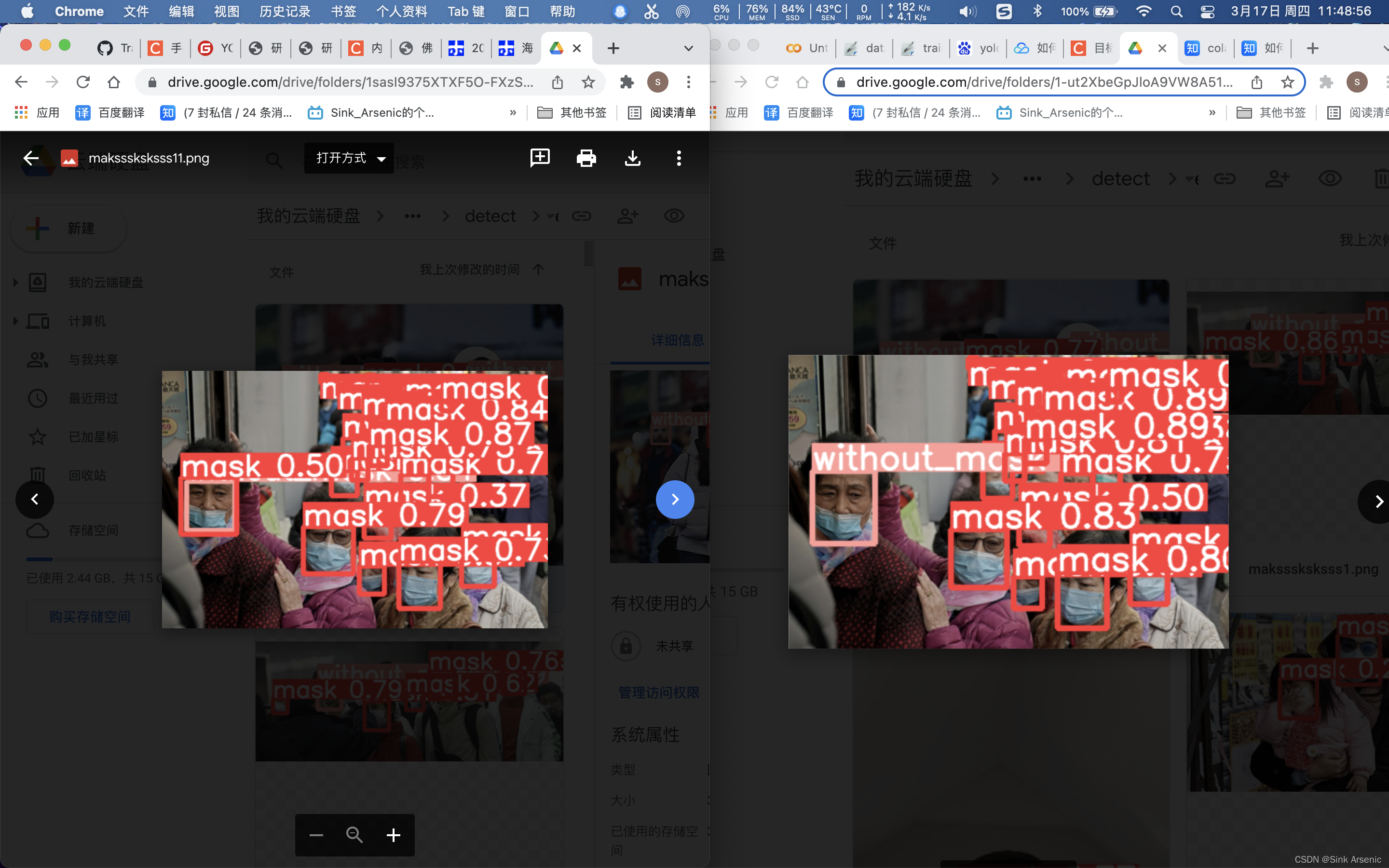This screenshot has width=1389, height=868.
Task: Open new tab in left window
Action: coord(613,48)
